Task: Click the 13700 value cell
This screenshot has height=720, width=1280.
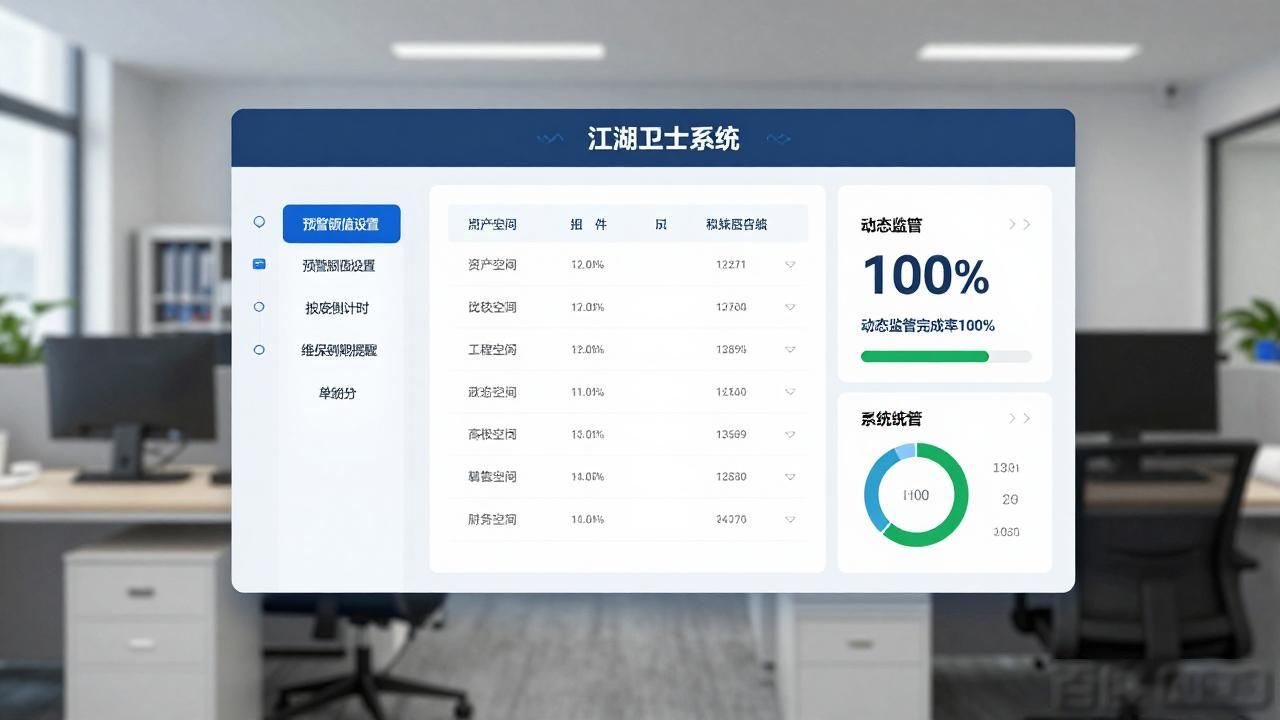Action: pos(731,307)
